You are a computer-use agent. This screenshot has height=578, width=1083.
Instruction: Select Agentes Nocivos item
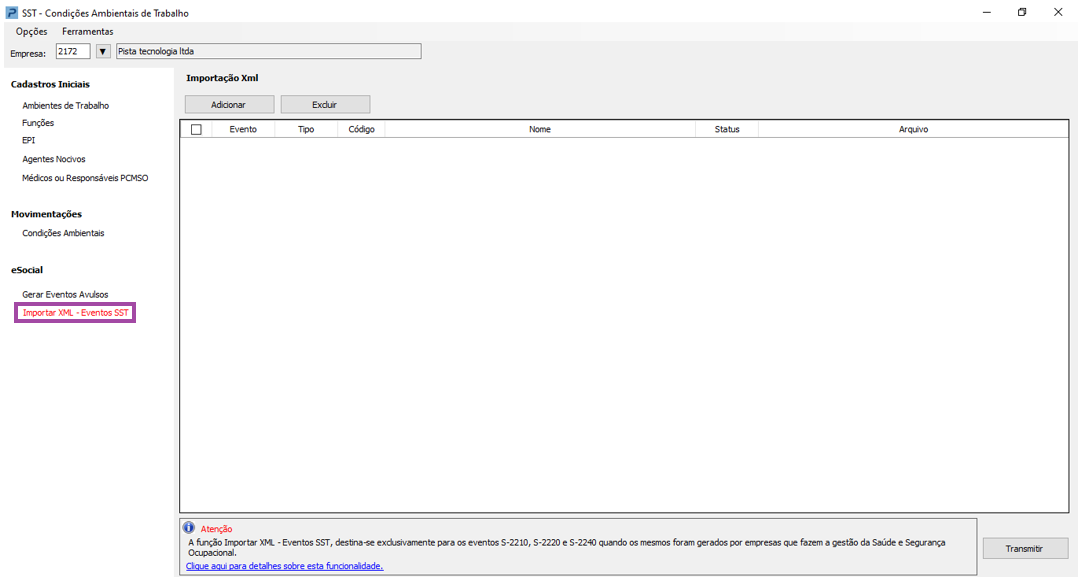tap(54, 159)
